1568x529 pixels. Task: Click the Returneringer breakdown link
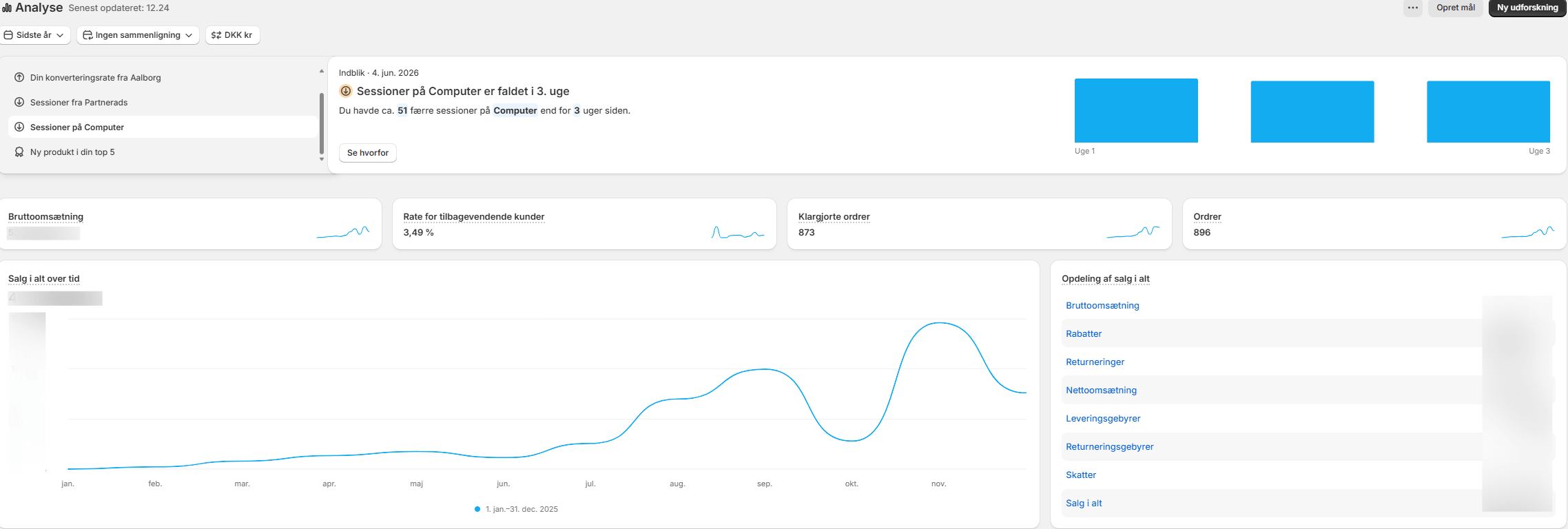[x=1095, y=362]
